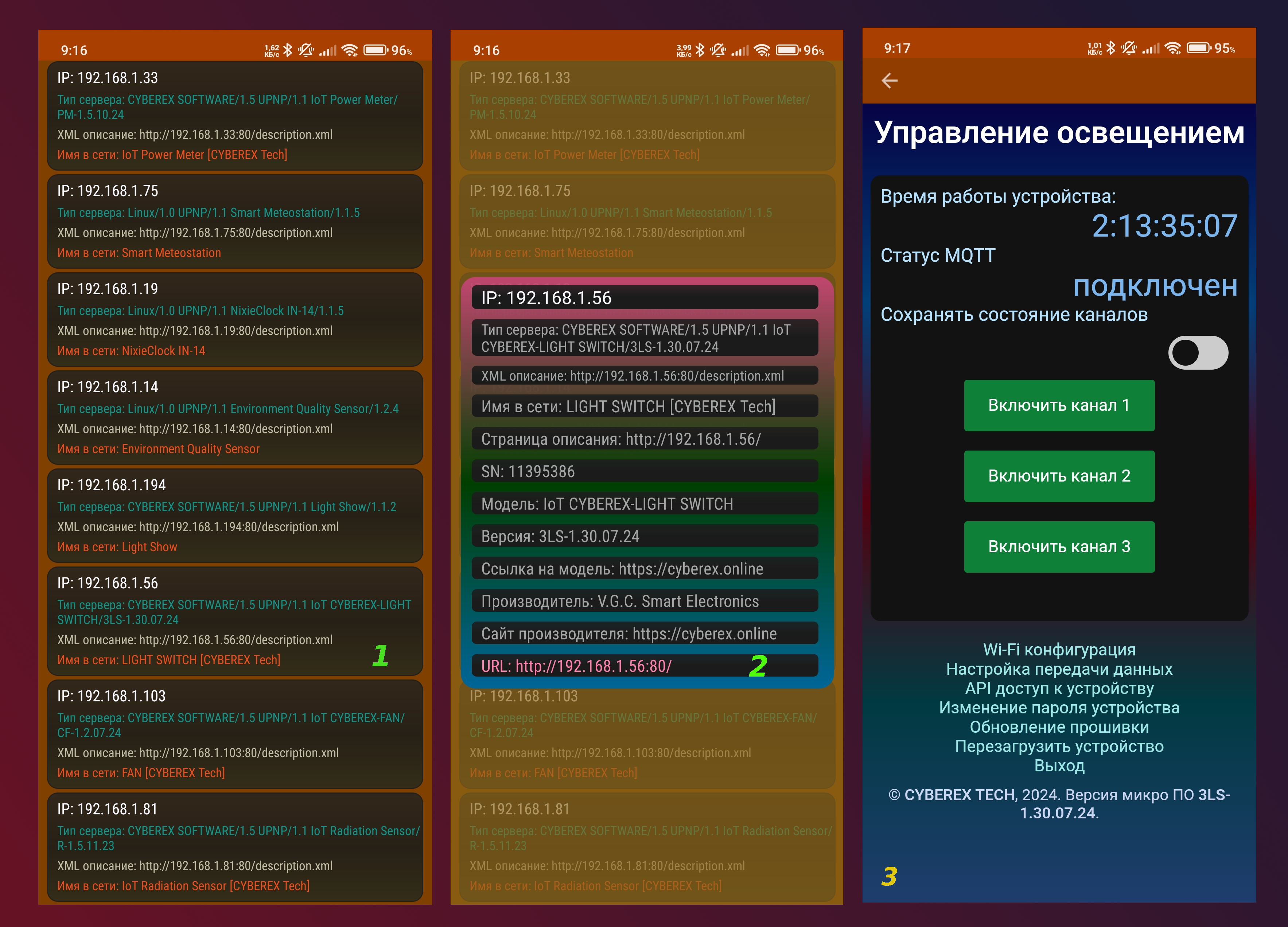Click the dimmed 192.168.1.81 Radiation Sensor card in the second screen
This screenshot has width=1288, height=927.
647,848
